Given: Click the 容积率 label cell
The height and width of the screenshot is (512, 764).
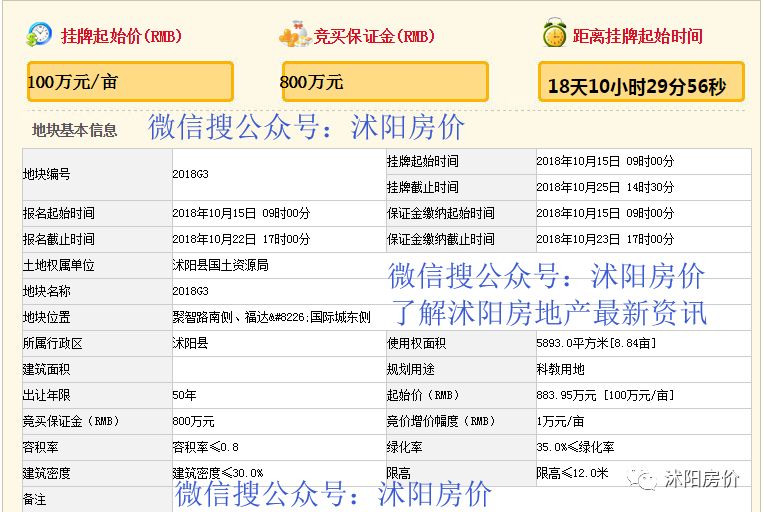Looking at the screenshot, I should tap(97, 447).
